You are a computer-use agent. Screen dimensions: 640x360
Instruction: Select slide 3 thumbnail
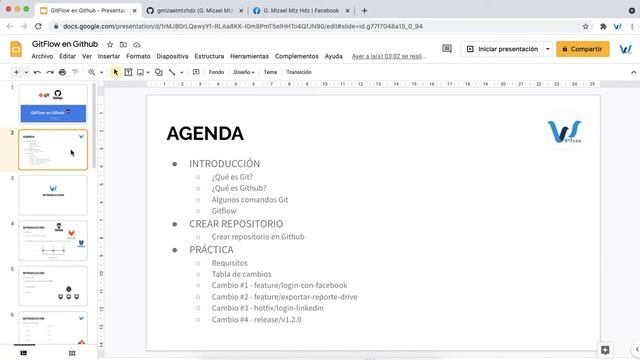(53, 195)
